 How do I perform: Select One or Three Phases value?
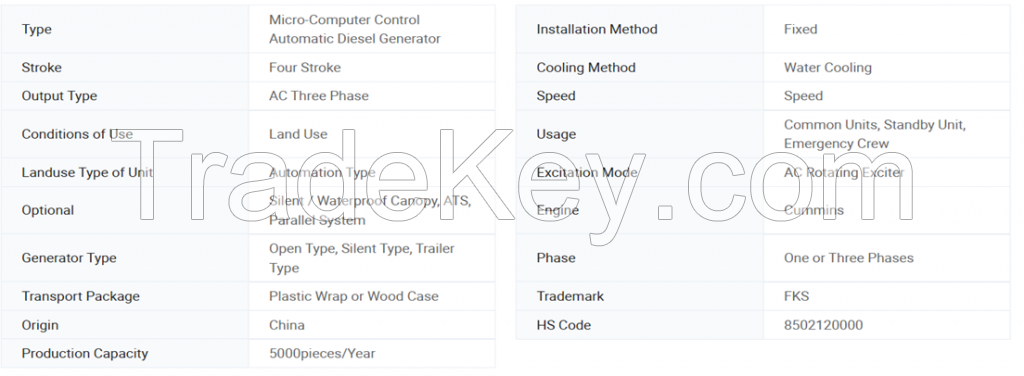pyautogui.click(x=848, y=258)
